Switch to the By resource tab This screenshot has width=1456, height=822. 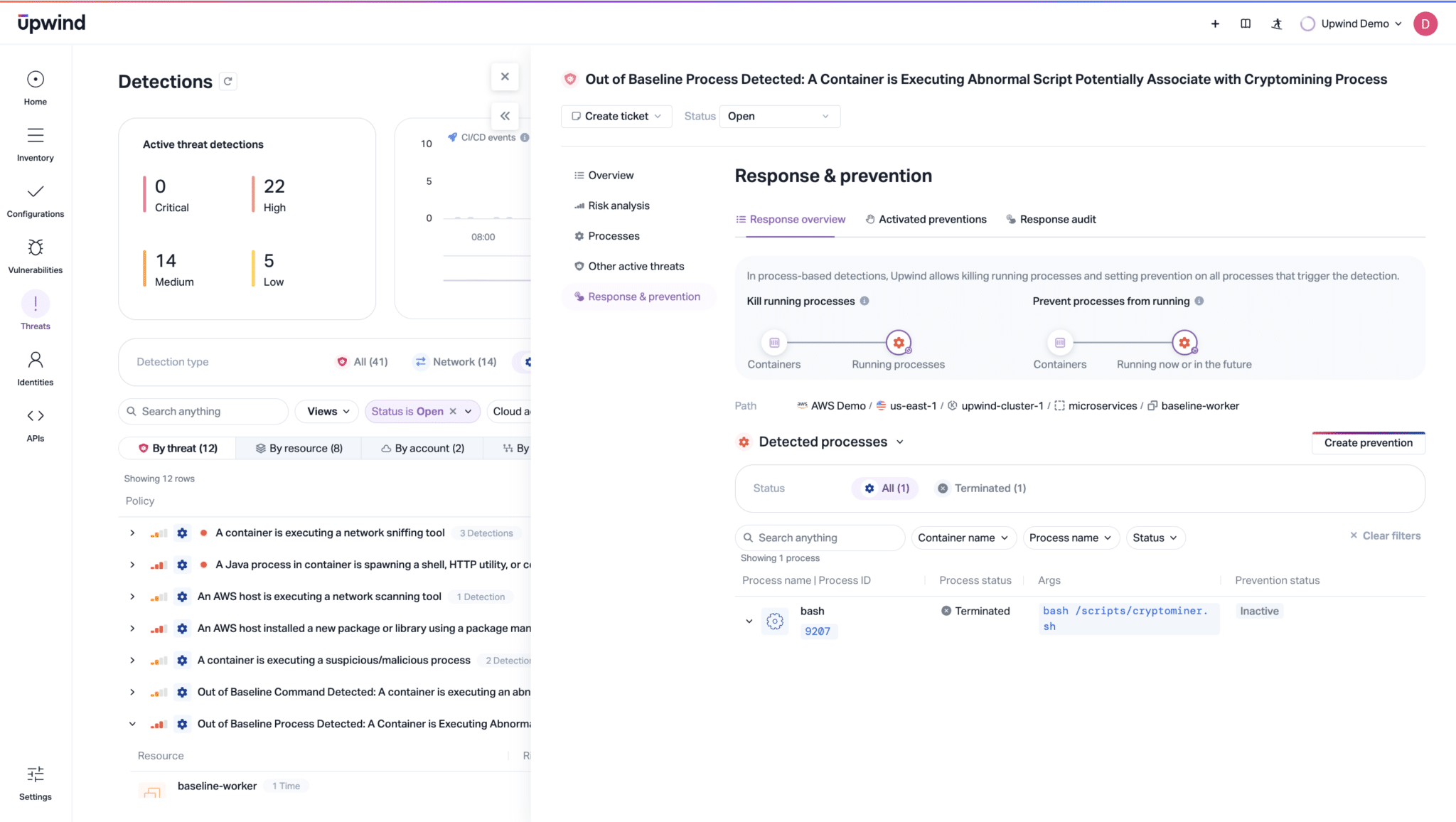(299, 448)
